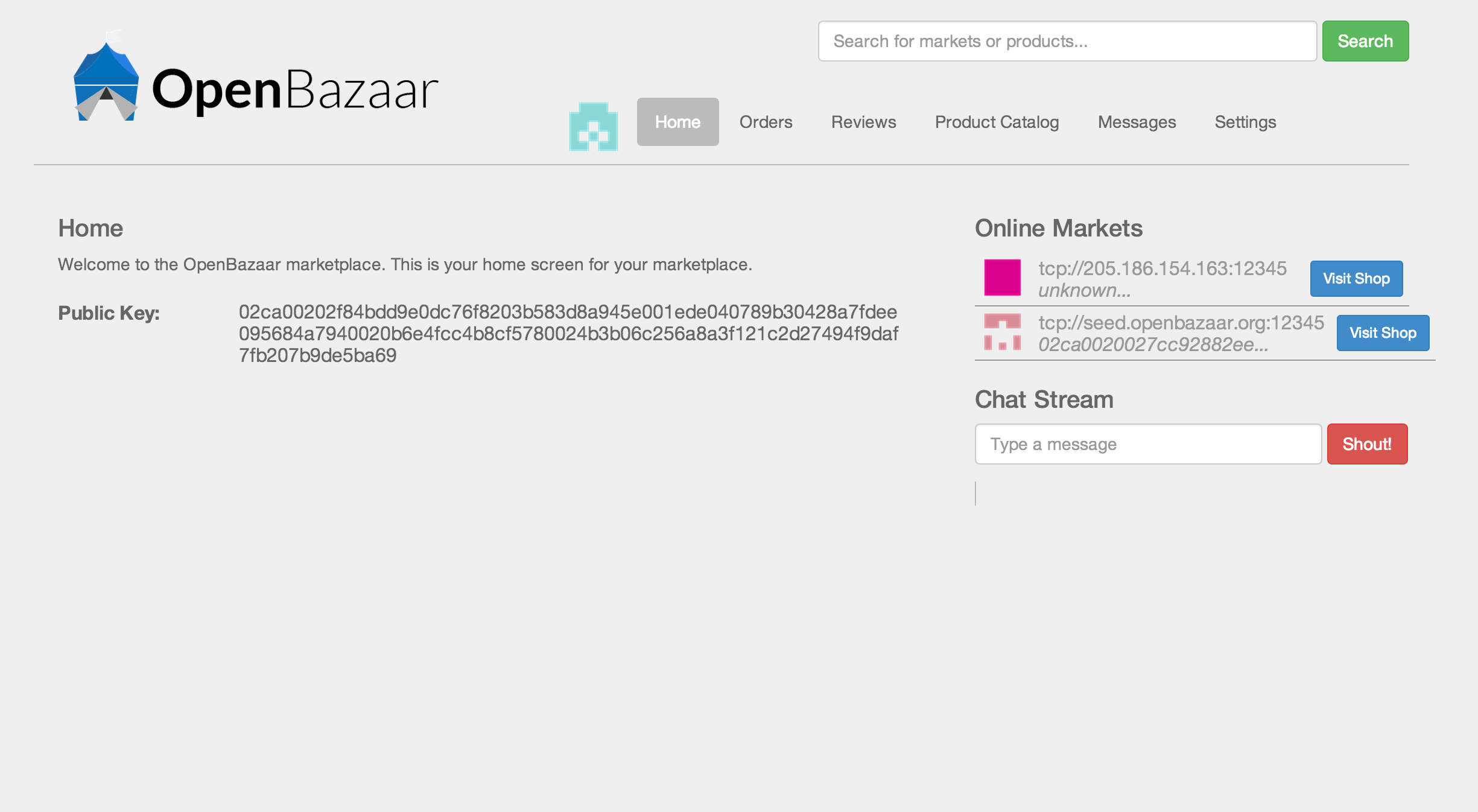The width and height of the screenshot is (1478, 812).
Task: Focus the Type a message chat field
Action: (x=1147, y=444)
